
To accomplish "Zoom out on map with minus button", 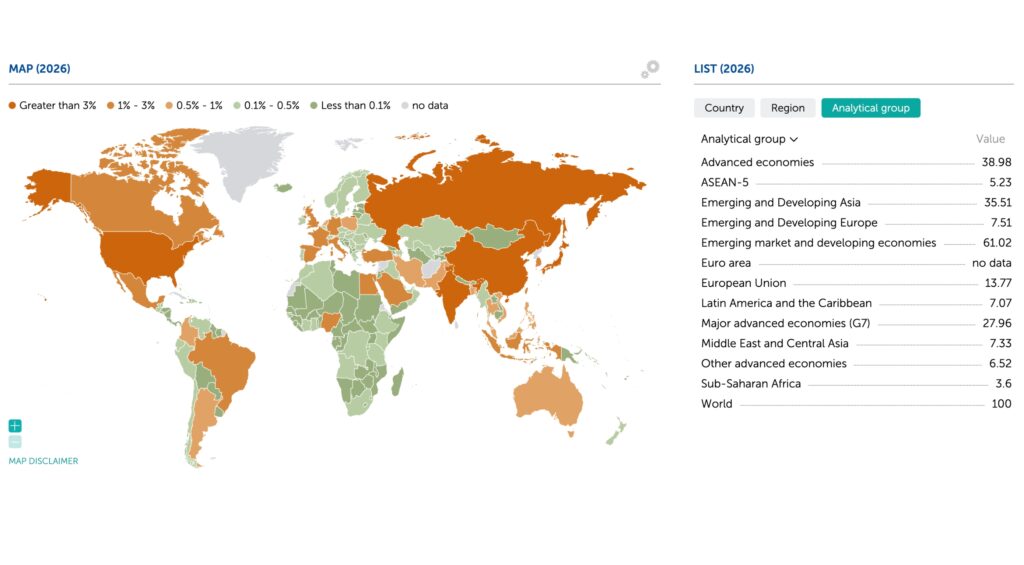I will [15, 441].
